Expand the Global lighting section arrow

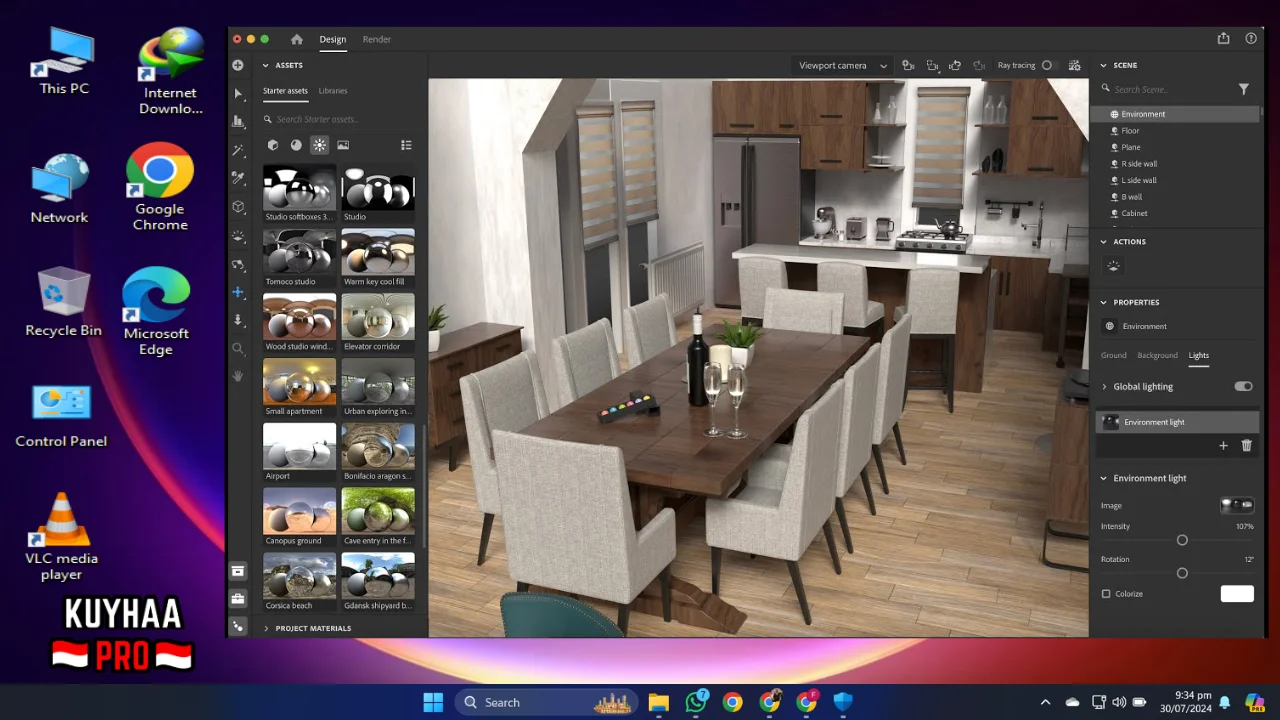tap(1105, 387)
